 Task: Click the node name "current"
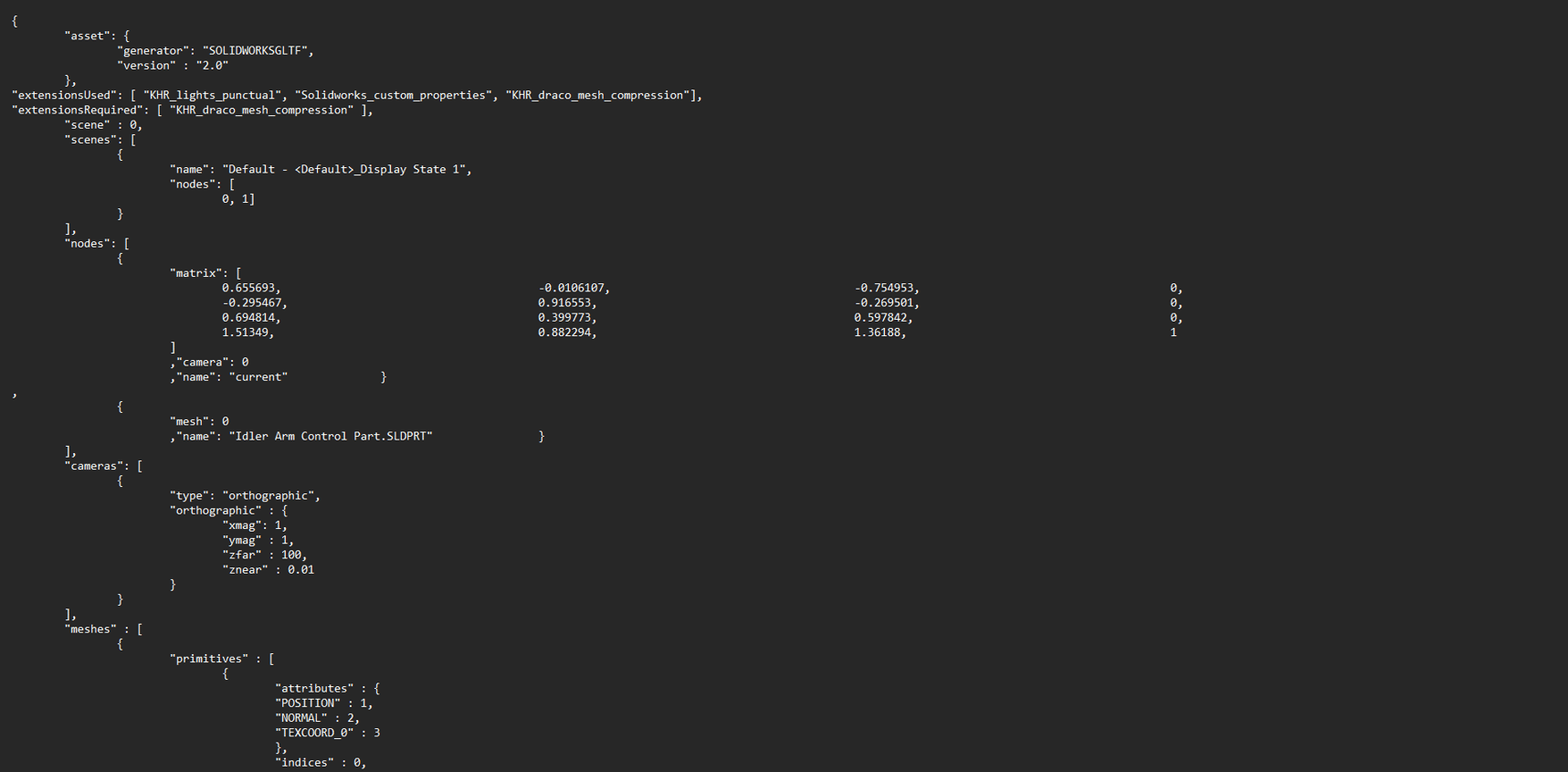point(258,377)
